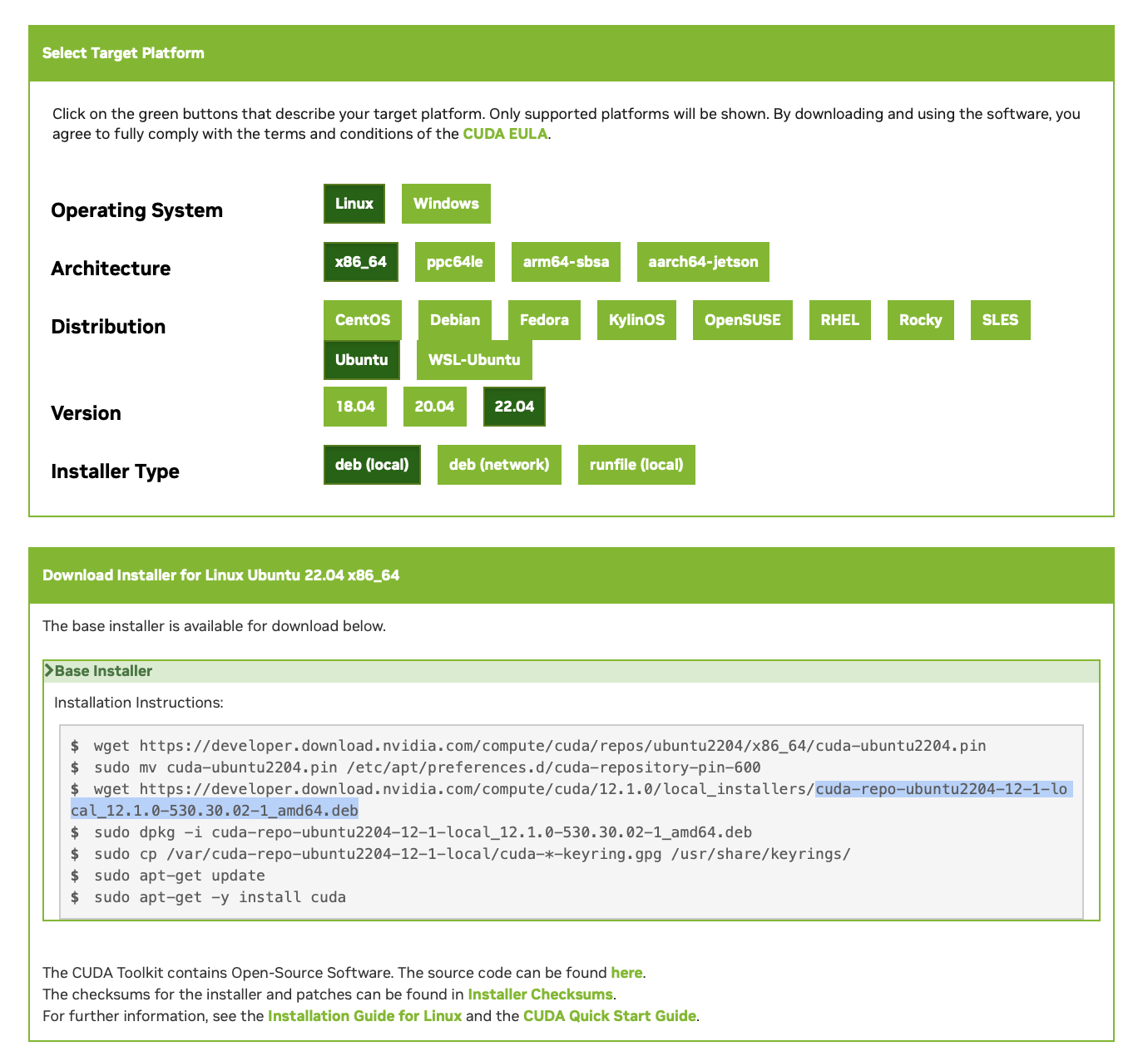This screenshot has height=1061, width=1148.
Task: Select runfile (local) installer type
Action: point(636,465)
